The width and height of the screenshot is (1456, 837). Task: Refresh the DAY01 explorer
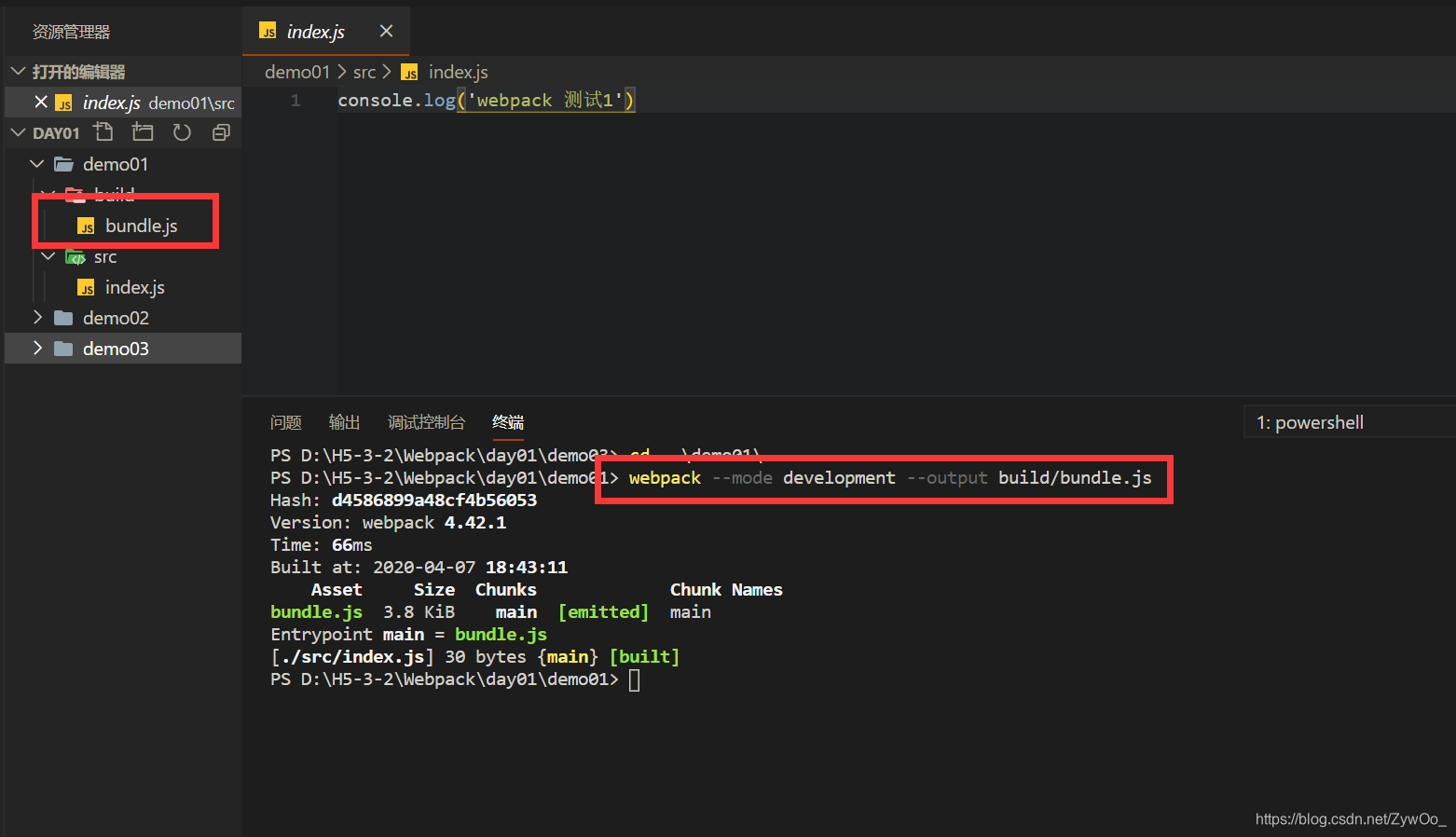(x=182, y=132)
